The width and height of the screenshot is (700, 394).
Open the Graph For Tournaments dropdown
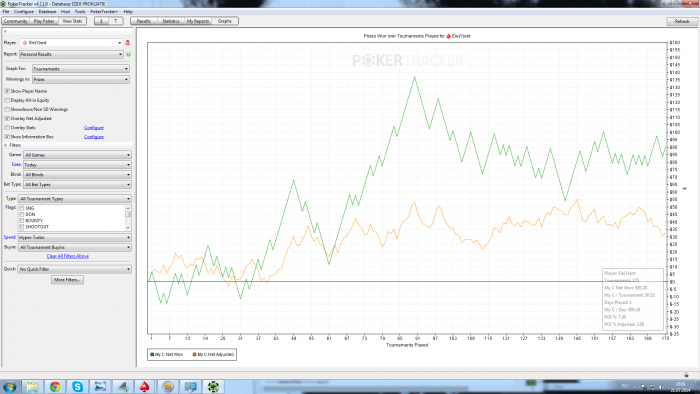(x=81, y=69)
